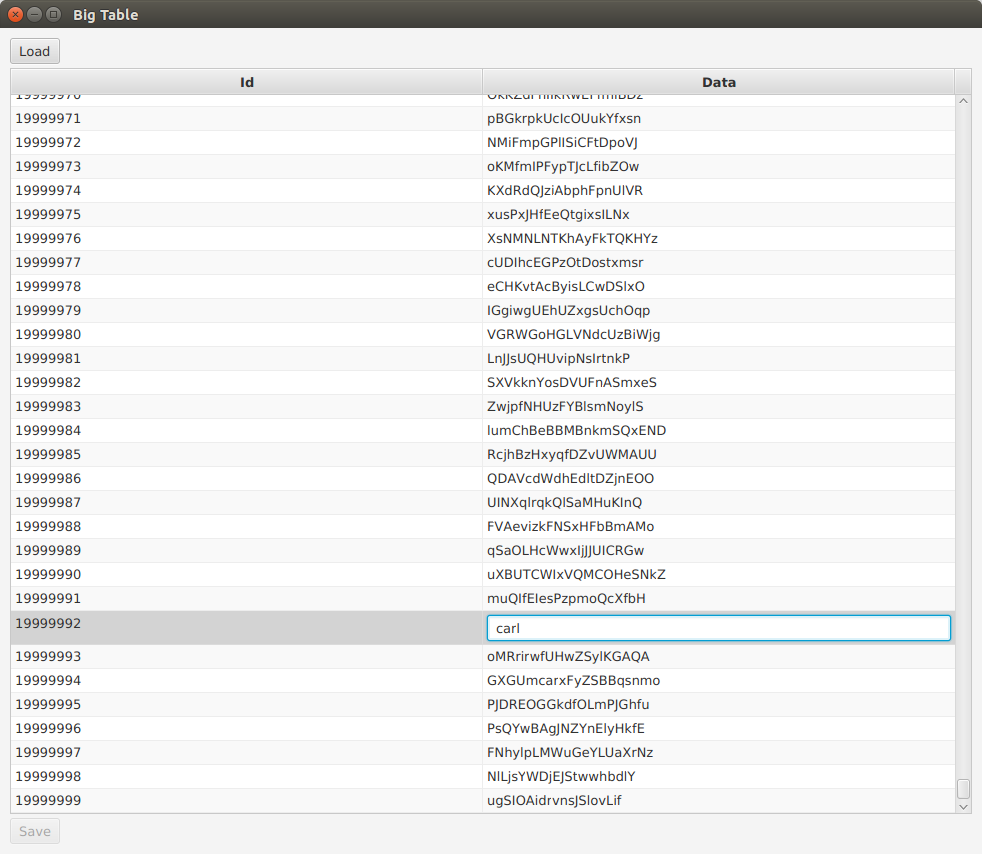The height and width of the screenshot is (854, 982).
Task: Sort the table by the Id column
Action: [x=246, y=82]
